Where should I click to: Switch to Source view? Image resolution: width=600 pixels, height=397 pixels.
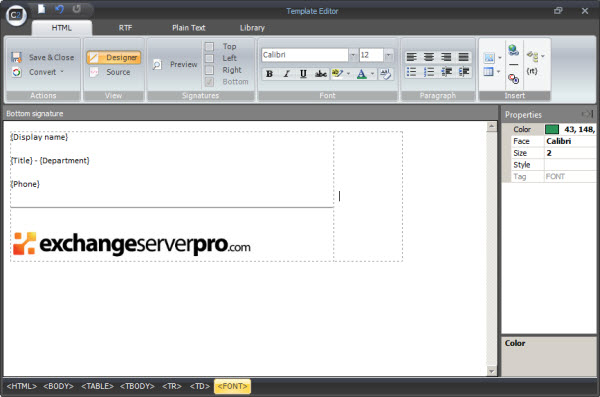(x=111, y=72)
